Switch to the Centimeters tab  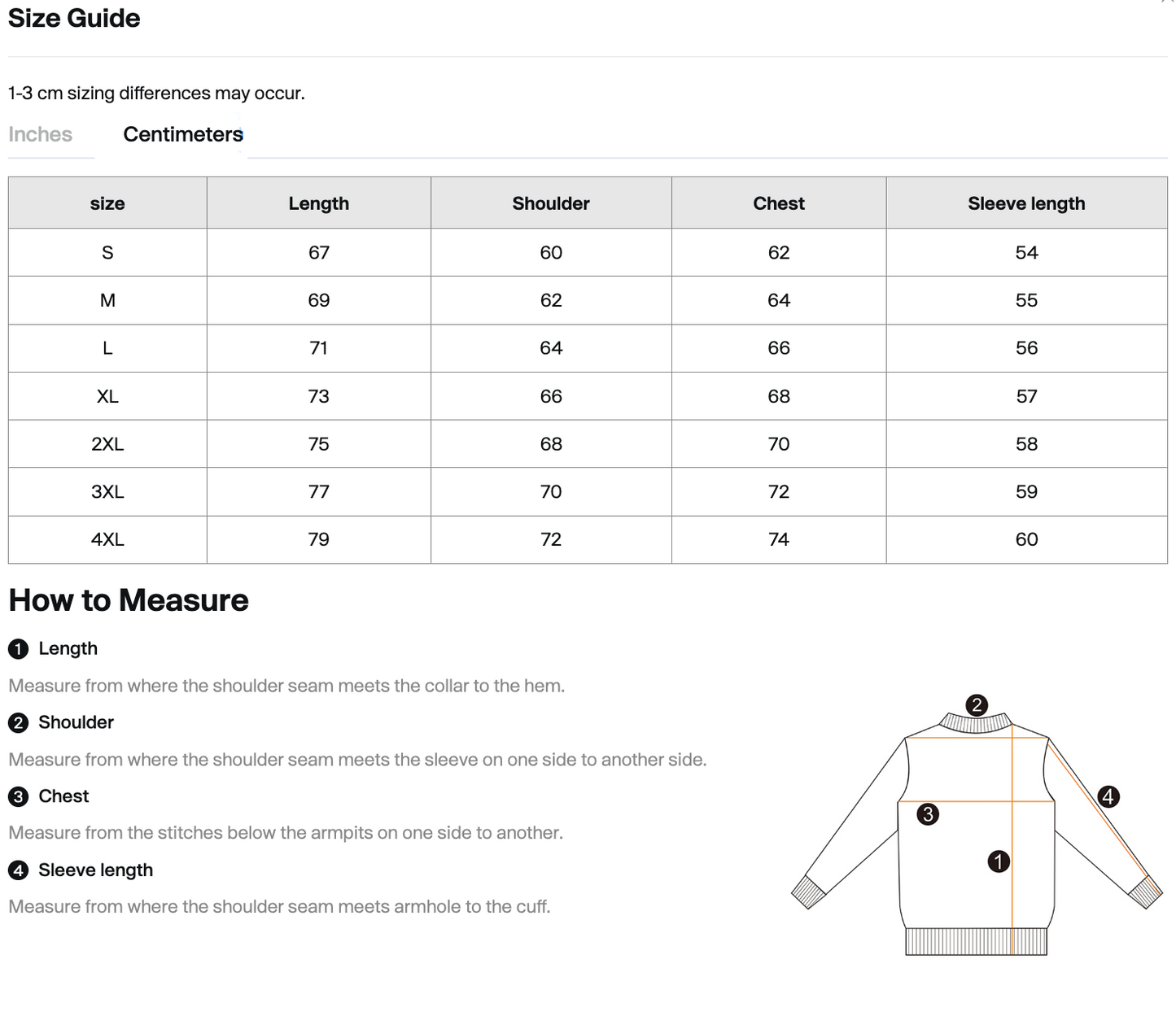(182, 134)
